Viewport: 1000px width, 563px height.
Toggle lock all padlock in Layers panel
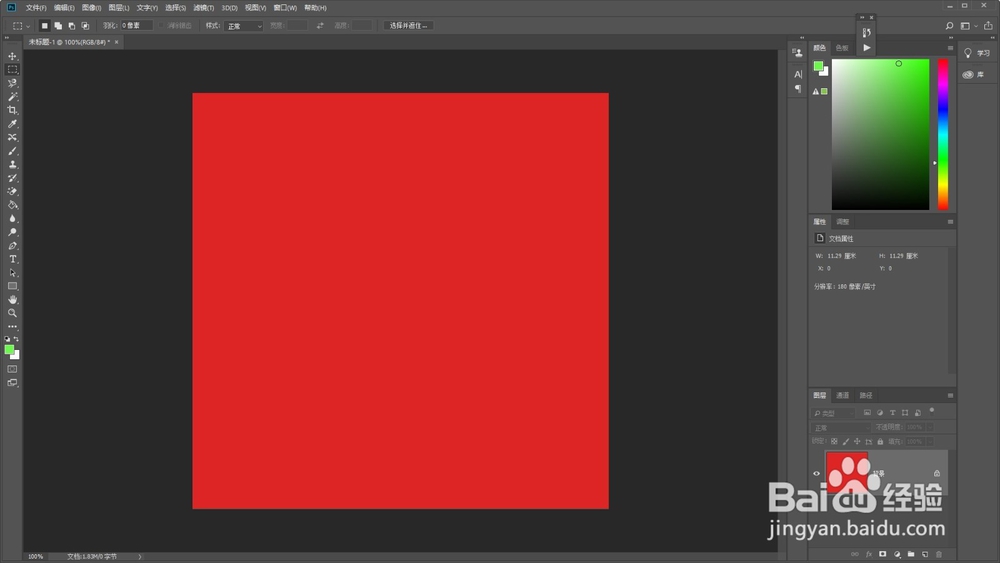[880, 441]
